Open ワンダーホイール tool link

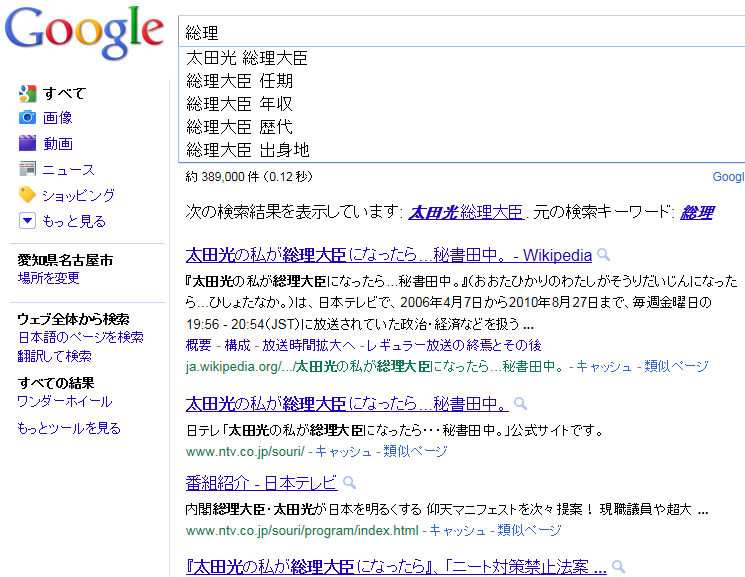(65, 402)
